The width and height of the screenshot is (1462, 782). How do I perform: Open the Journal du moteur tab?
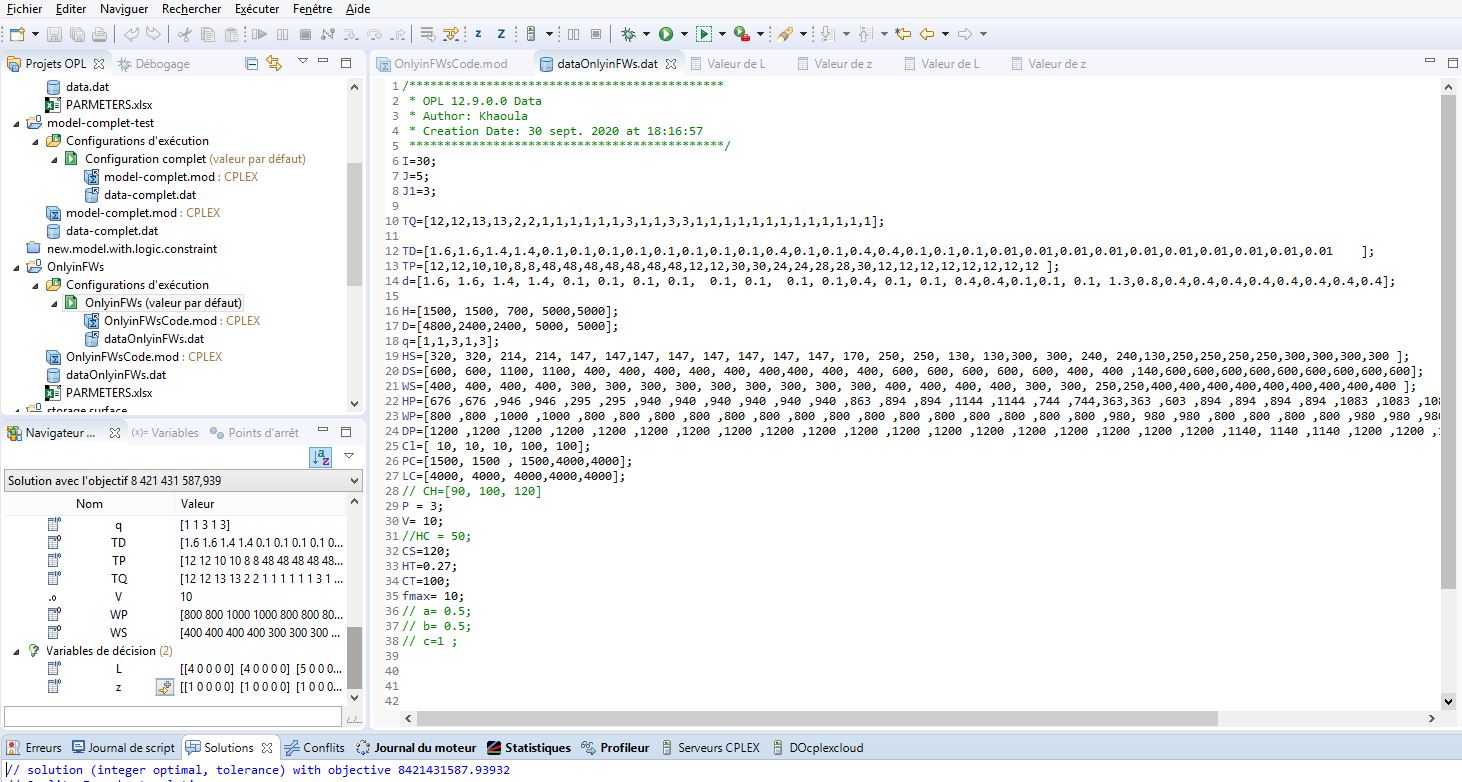(417, 747)
